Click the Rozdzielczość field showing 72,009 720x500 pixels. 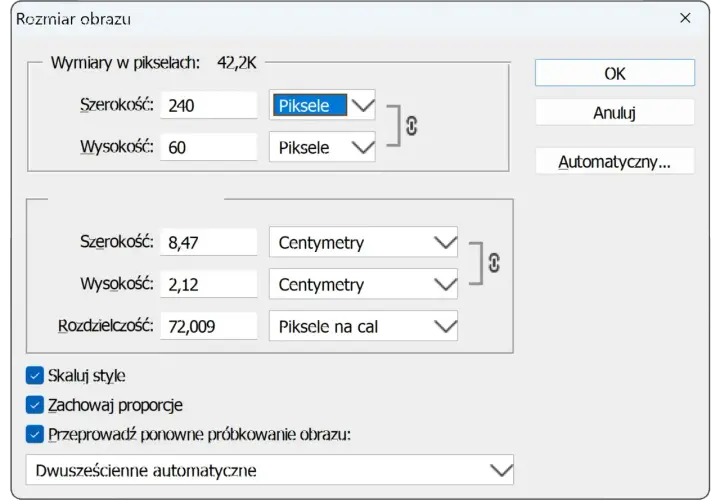[208, 326]
